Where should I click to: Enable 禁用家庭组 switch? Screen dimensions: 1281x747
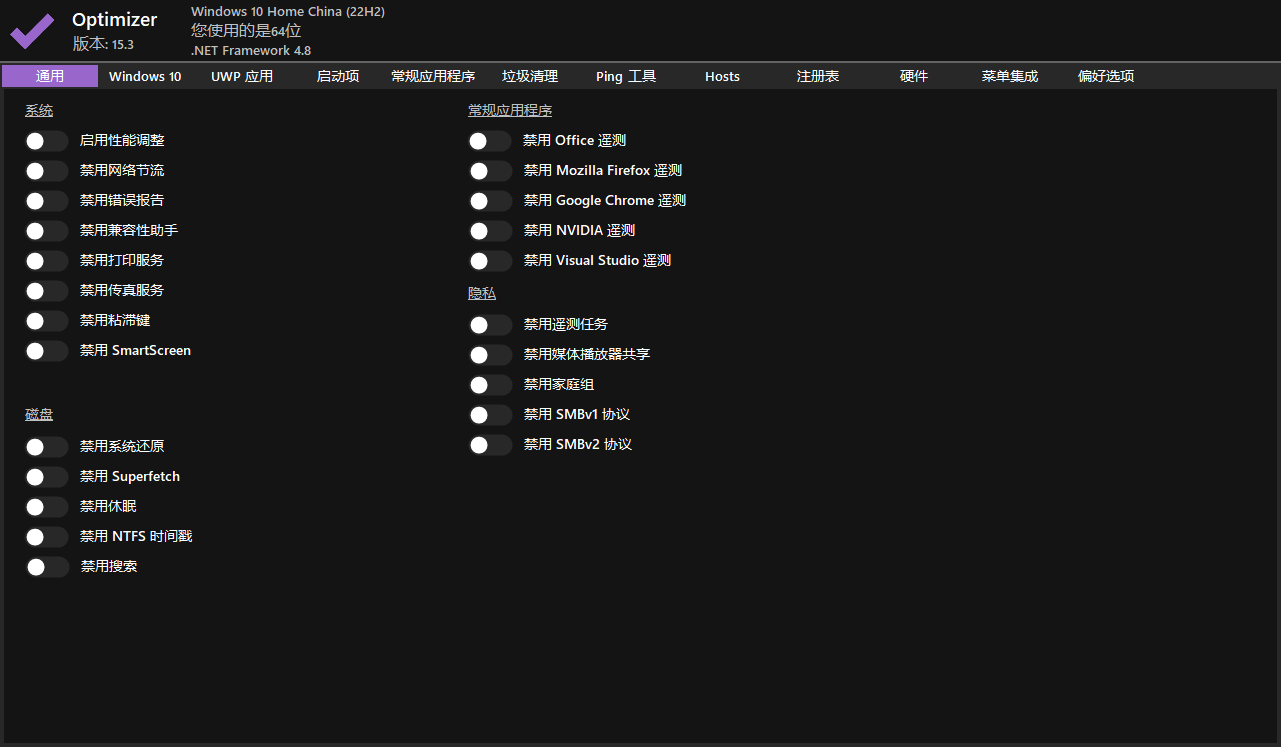490,385
